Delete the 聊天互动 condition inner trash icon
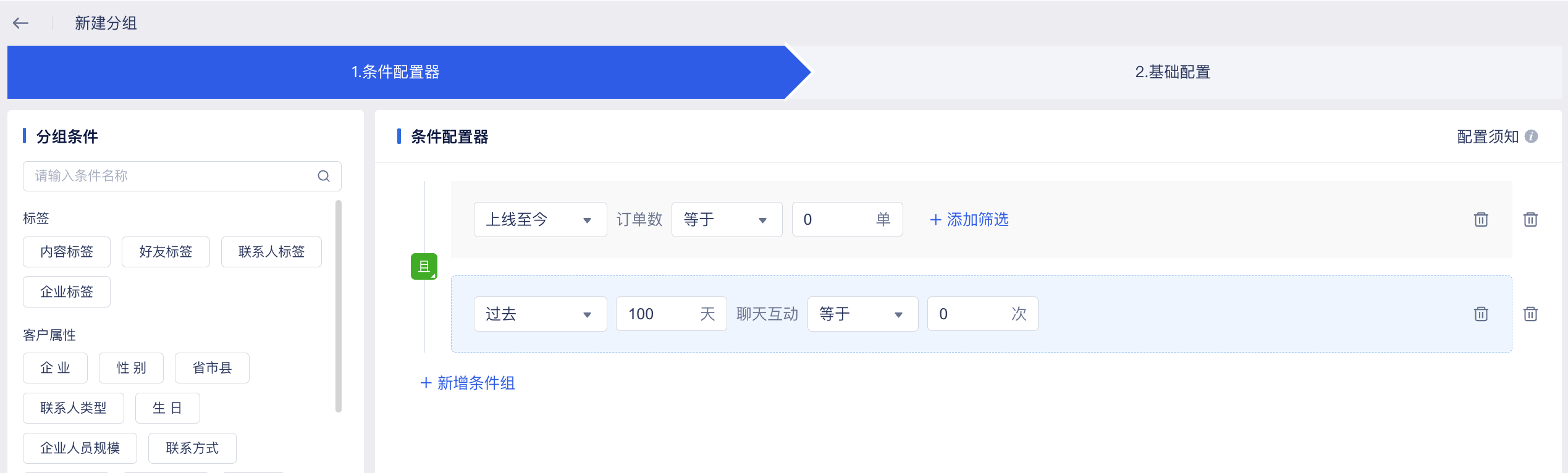Screen dimensions: 1568x473 click(1481, 314)
